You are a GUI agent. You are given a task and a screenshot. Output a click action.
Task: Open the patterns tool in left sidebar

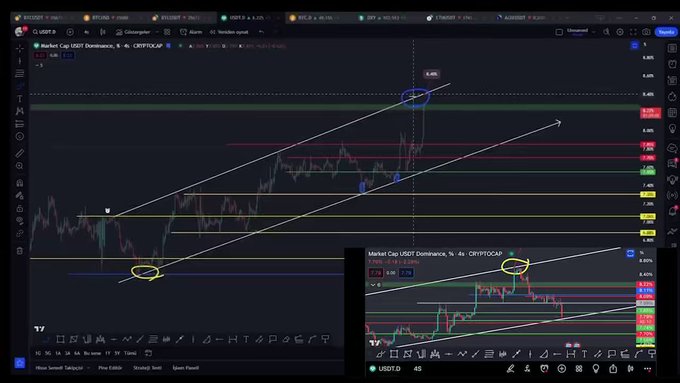pyautogui.click(x=20, y=111)
